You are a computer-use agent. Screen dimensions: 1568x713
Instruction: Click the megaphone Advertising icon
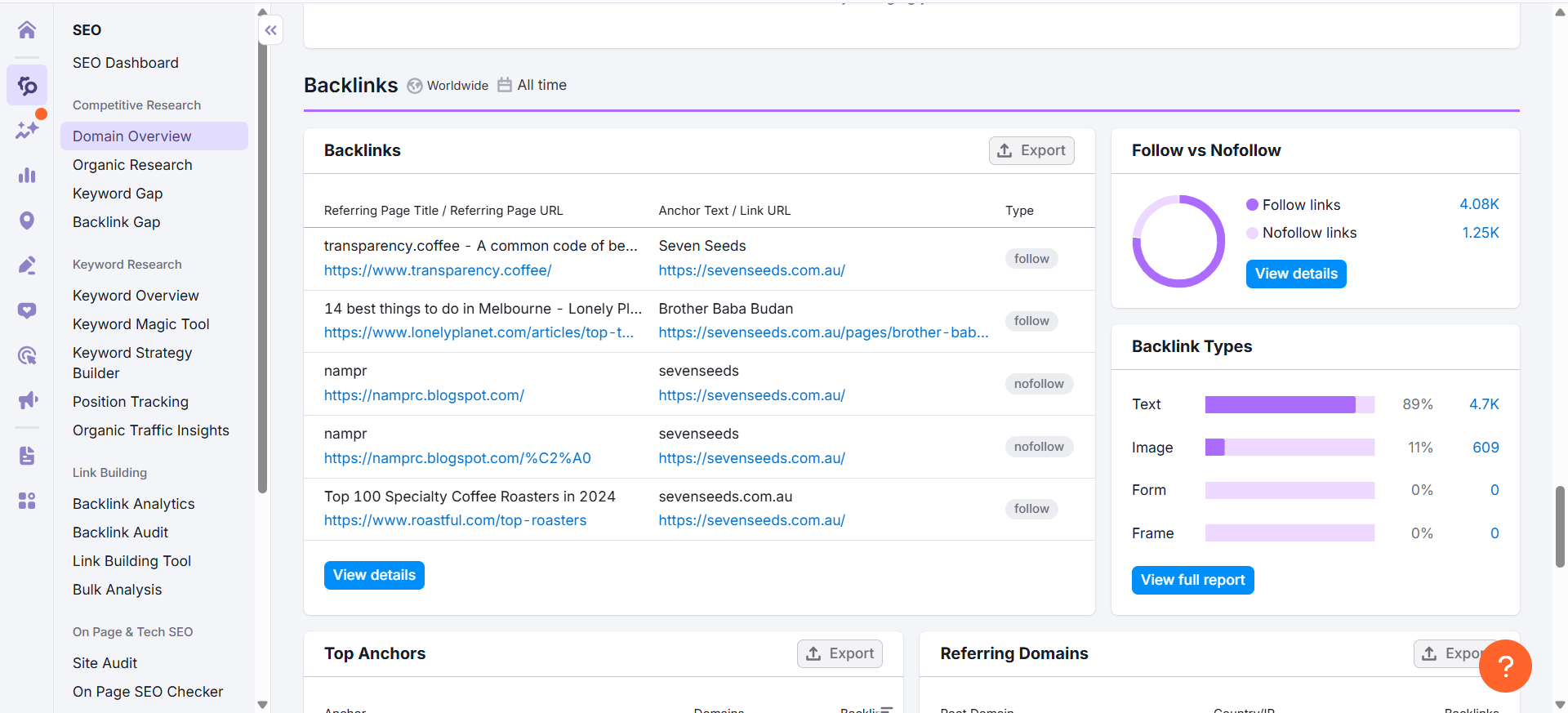click(x=27, y=399)
